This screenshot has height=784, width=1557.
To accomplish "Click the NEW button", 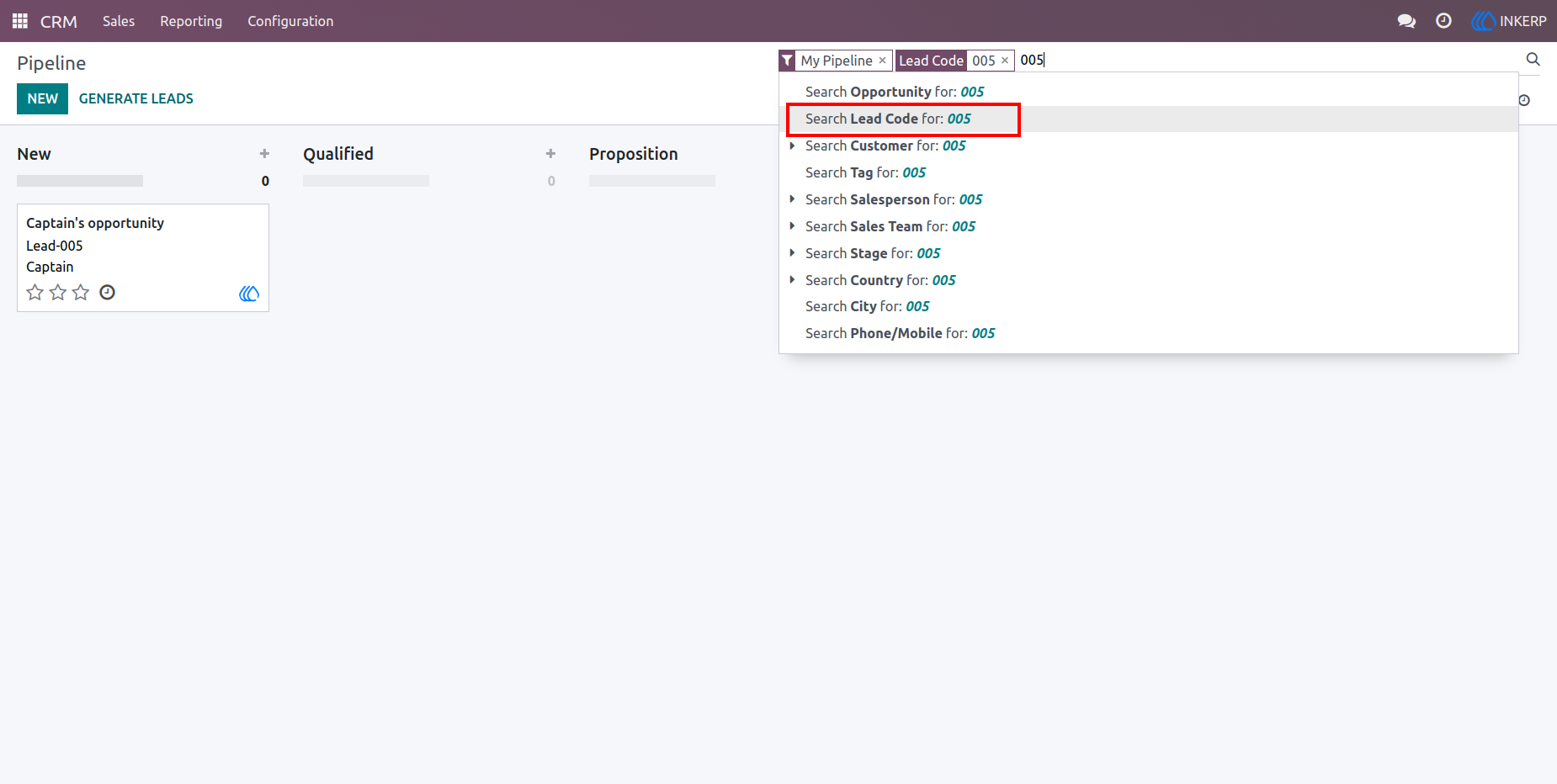I will (42, 98).
